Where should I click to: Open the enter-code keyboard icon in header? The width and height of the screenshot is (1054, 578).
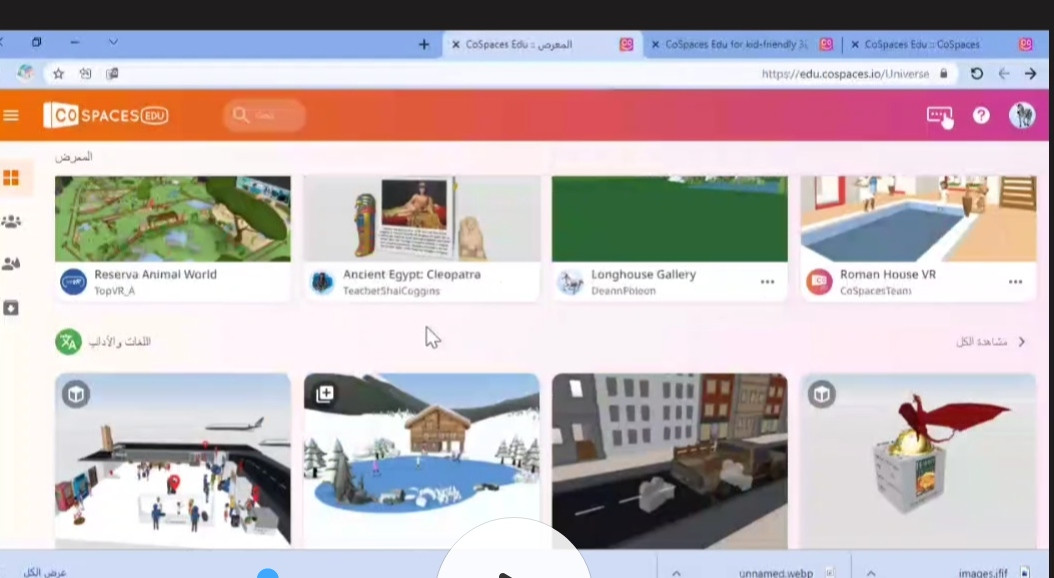coord(939,116)
